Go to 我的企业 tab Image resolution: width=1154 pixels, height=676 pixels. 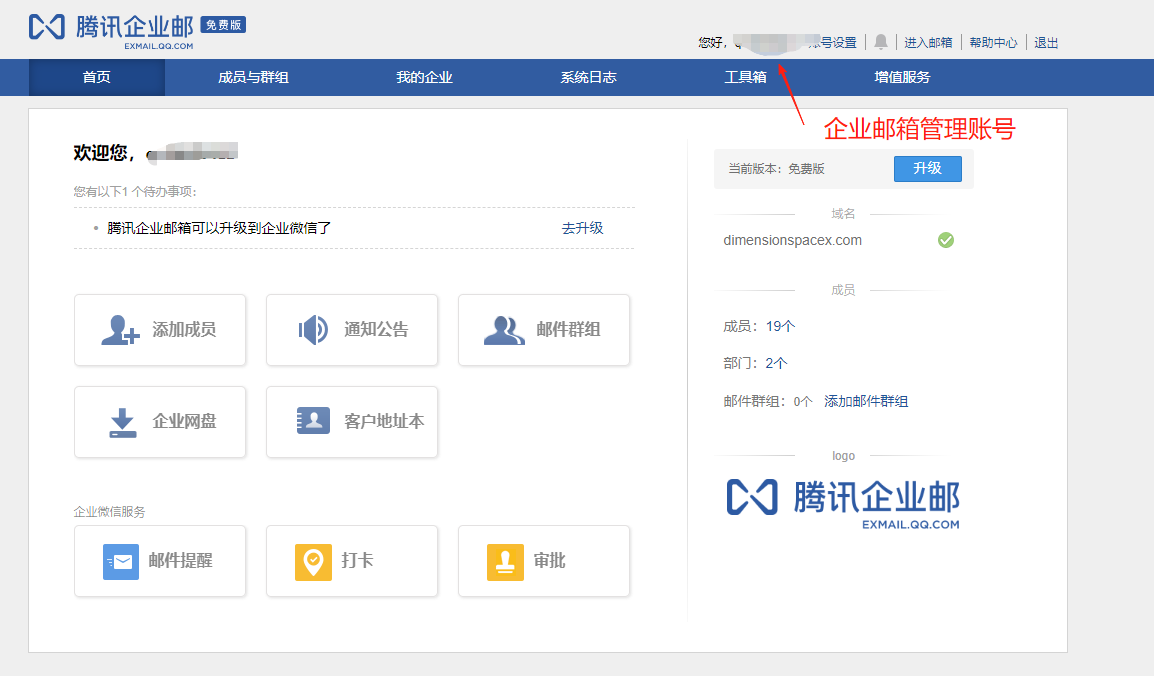coord(424,77)
